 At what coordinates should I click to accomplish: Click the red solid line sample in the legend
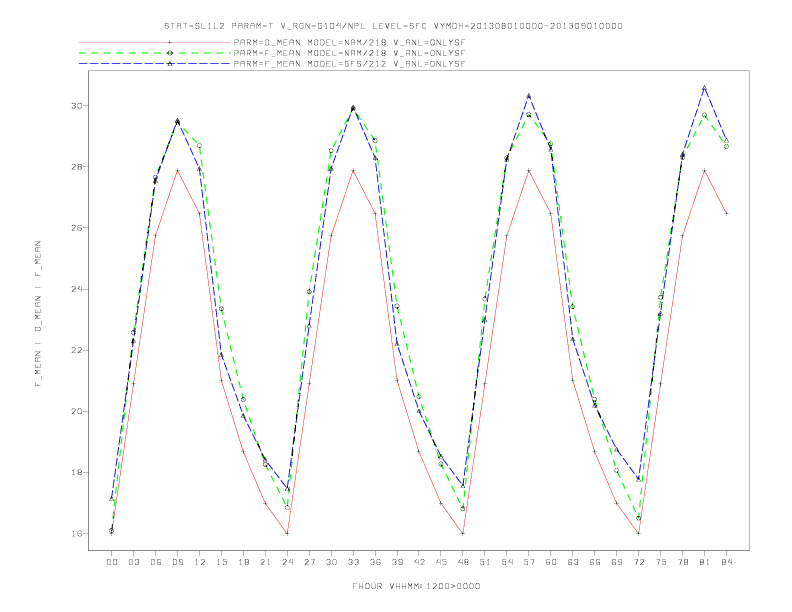(x=155, y=42)
